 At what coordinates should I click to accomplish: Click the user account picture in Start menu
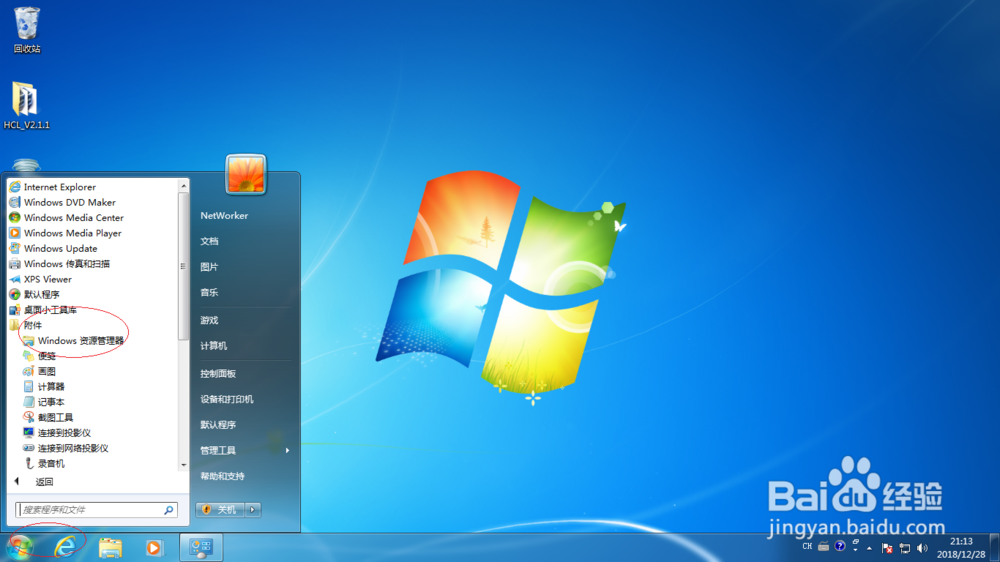(x=246, y=174)
